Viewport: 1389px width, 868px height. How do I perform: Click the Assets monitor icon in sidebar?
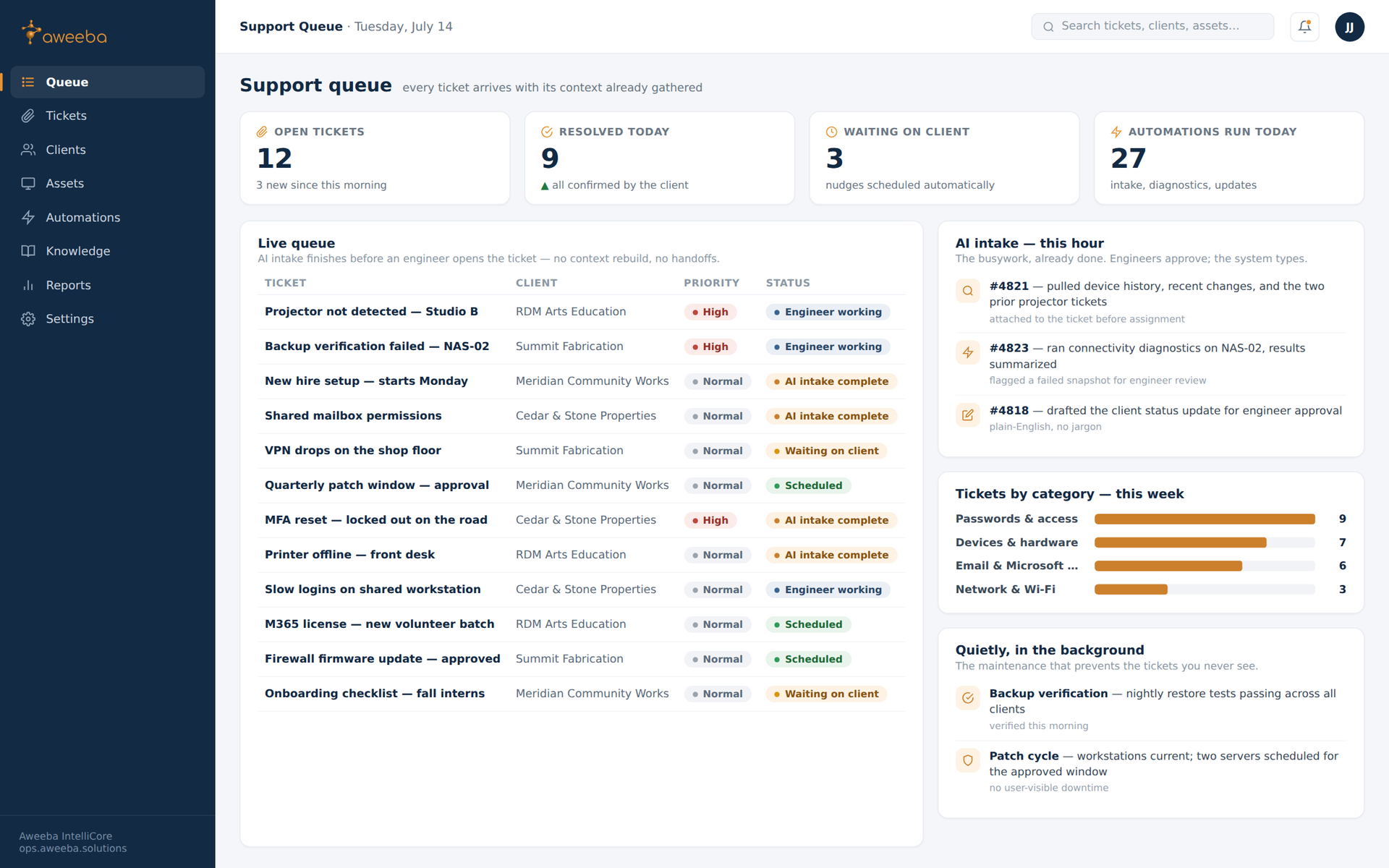click(28, 184)
